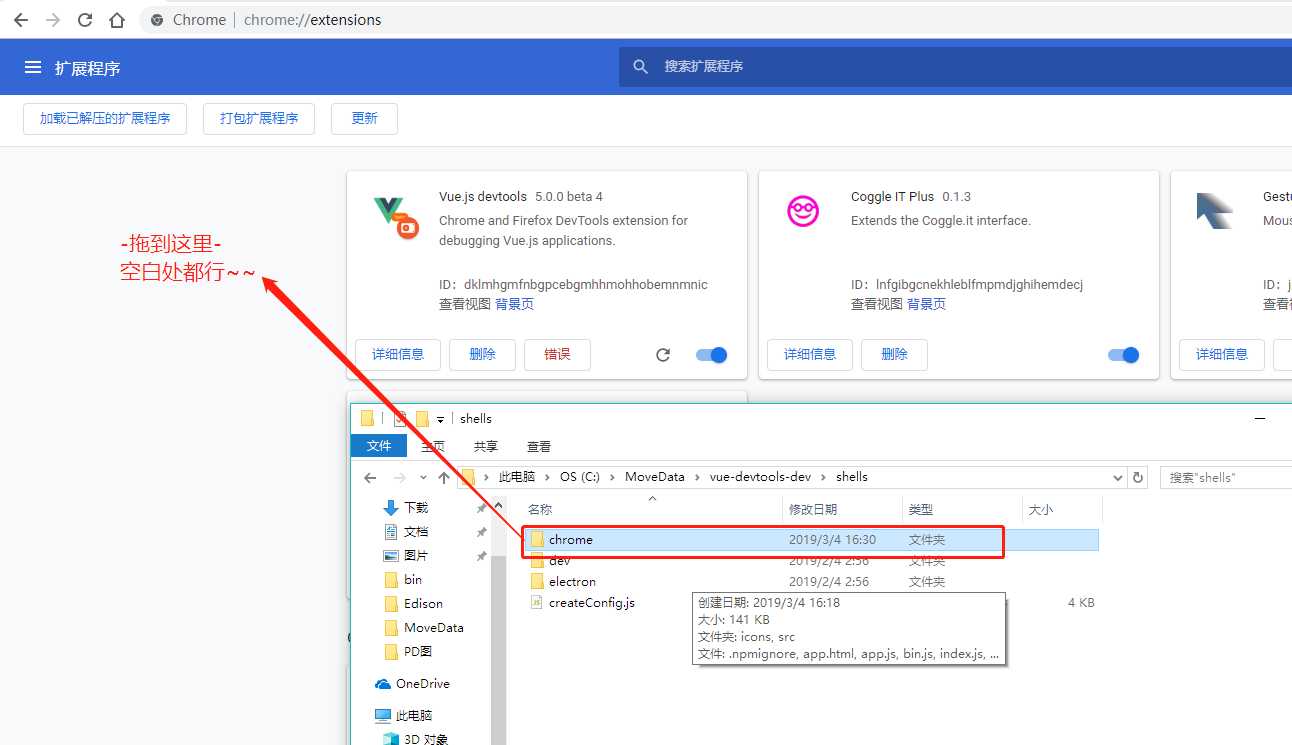Click the Vue.js devtools logo icon
Image resolution: width=1292 pixels, height=745 pixels.
(395, 216)
